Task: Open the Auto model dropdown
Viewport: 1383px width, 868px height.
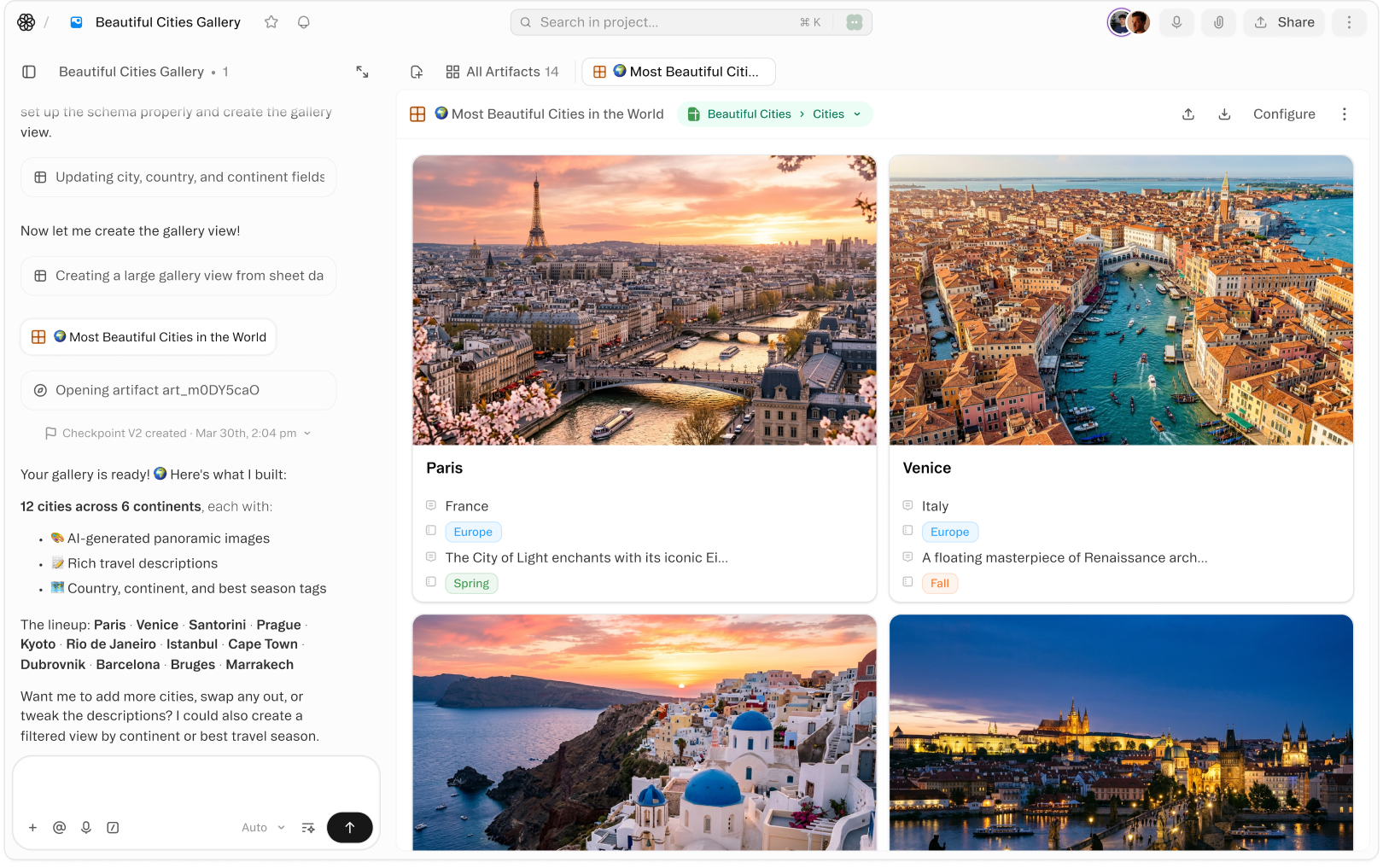Action: tap(263, 827)
